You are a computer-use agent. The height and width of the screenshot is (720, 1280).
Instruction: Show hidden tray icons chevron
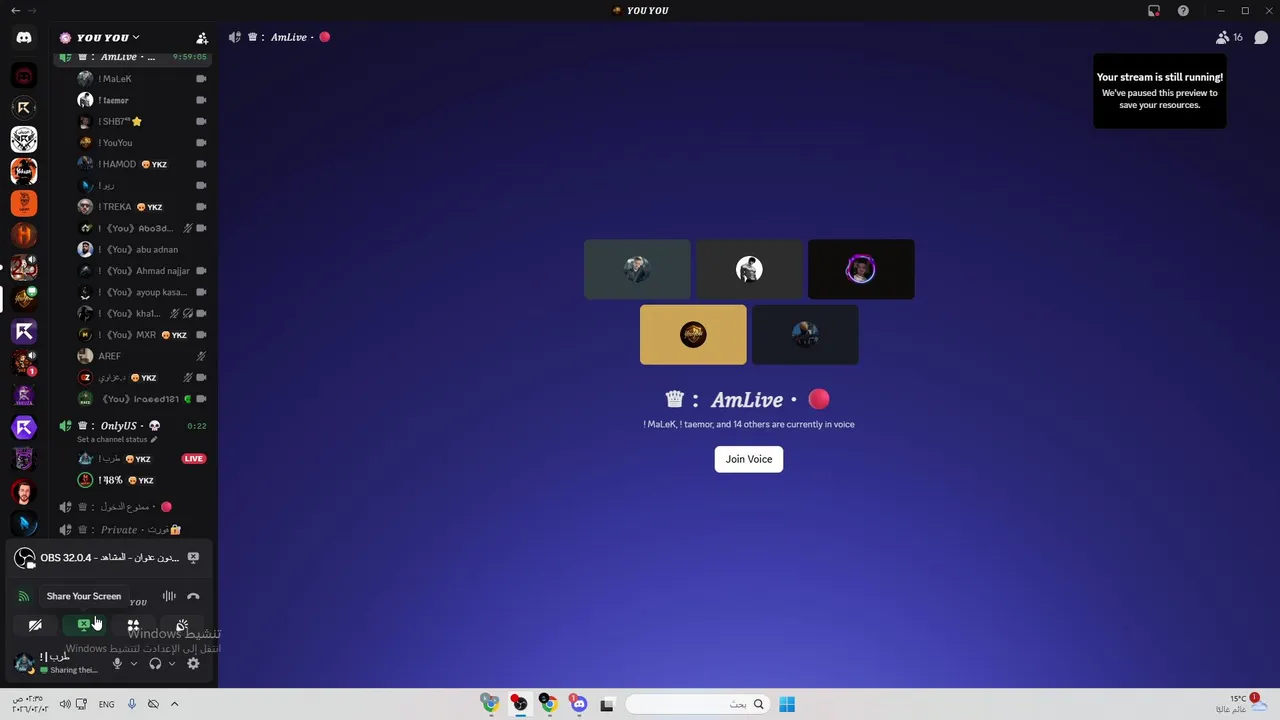click(x=174, y=704)
